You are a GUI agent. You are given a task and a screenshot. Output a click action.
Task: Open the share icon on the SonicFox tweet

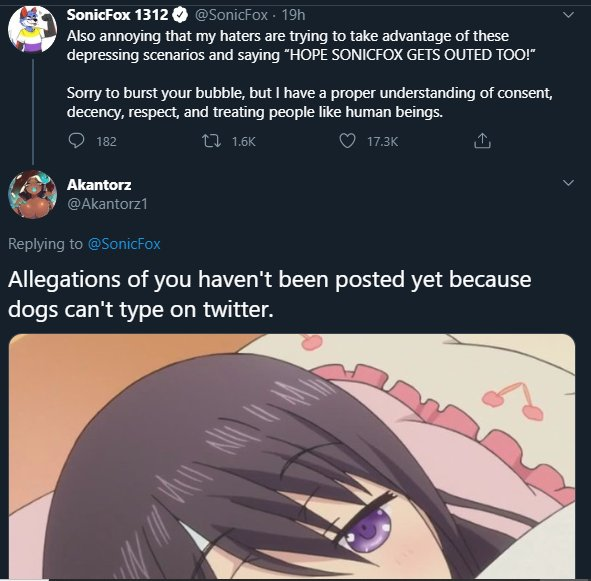click(x=482, y=141)
